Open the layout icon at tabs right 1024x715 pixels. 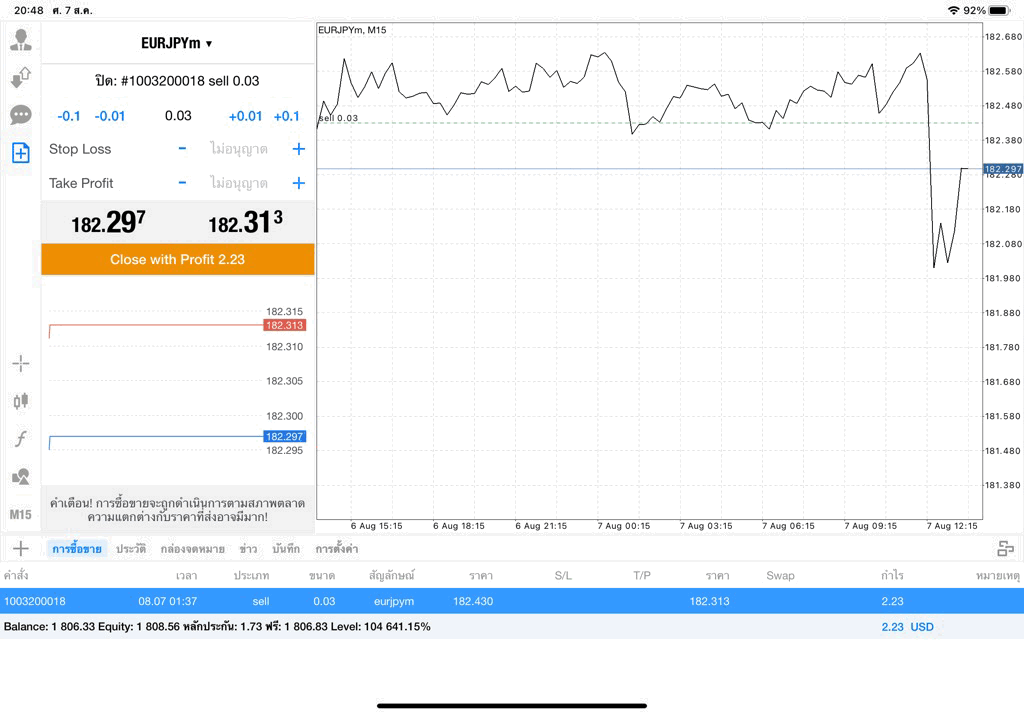coord(1005,549)
